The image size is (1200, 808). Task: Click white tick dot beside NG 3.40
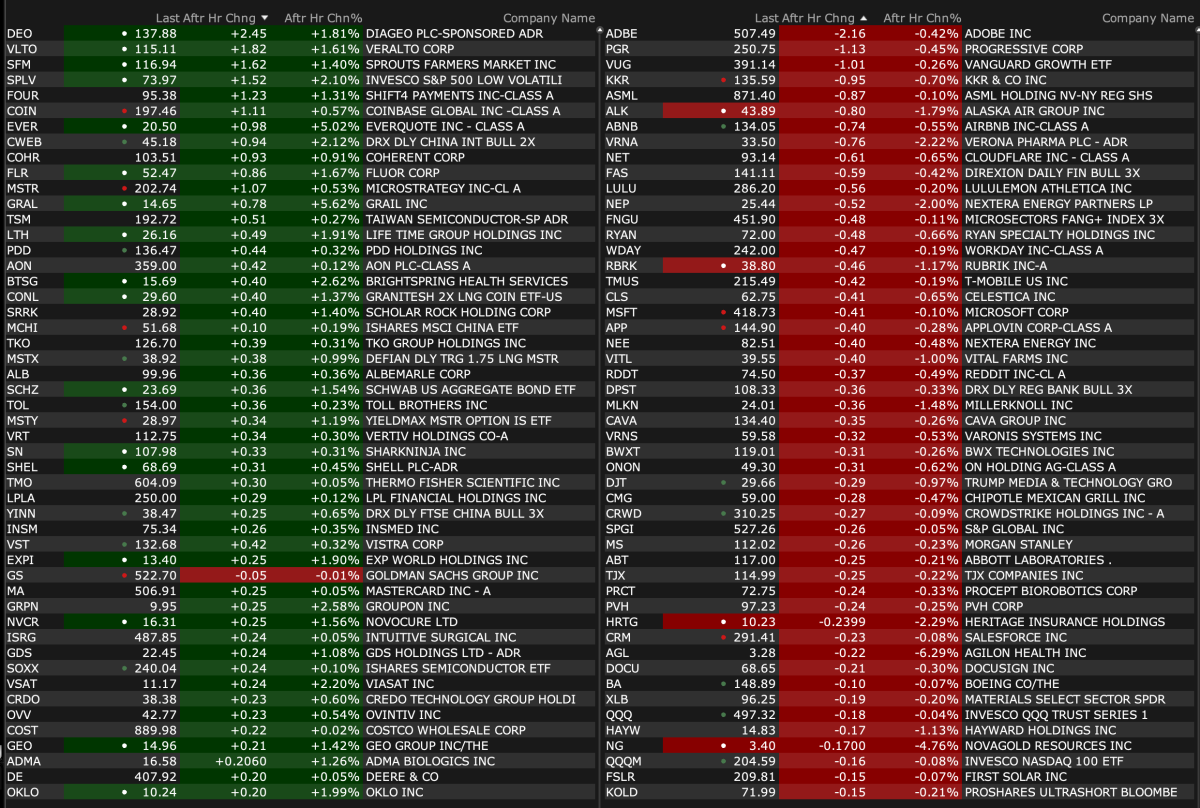(x=723, y=745)
